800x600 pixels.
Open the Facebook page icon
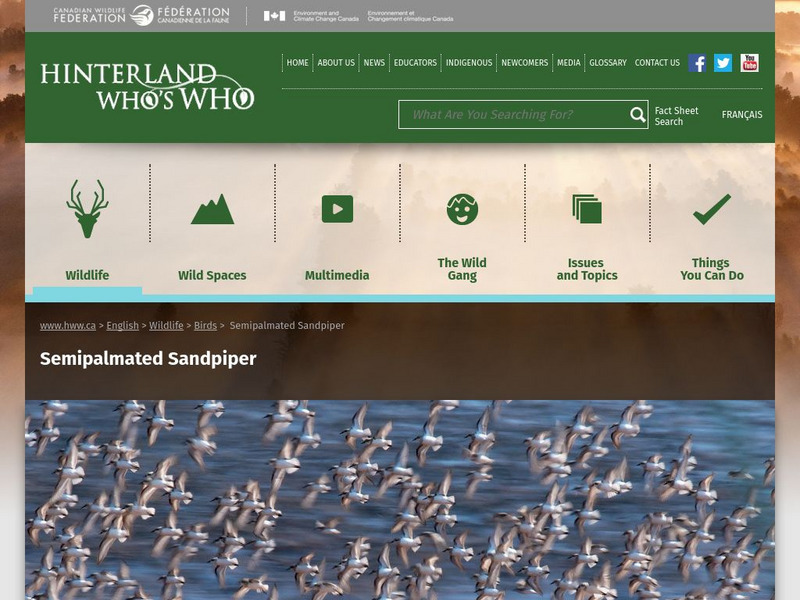697,63
